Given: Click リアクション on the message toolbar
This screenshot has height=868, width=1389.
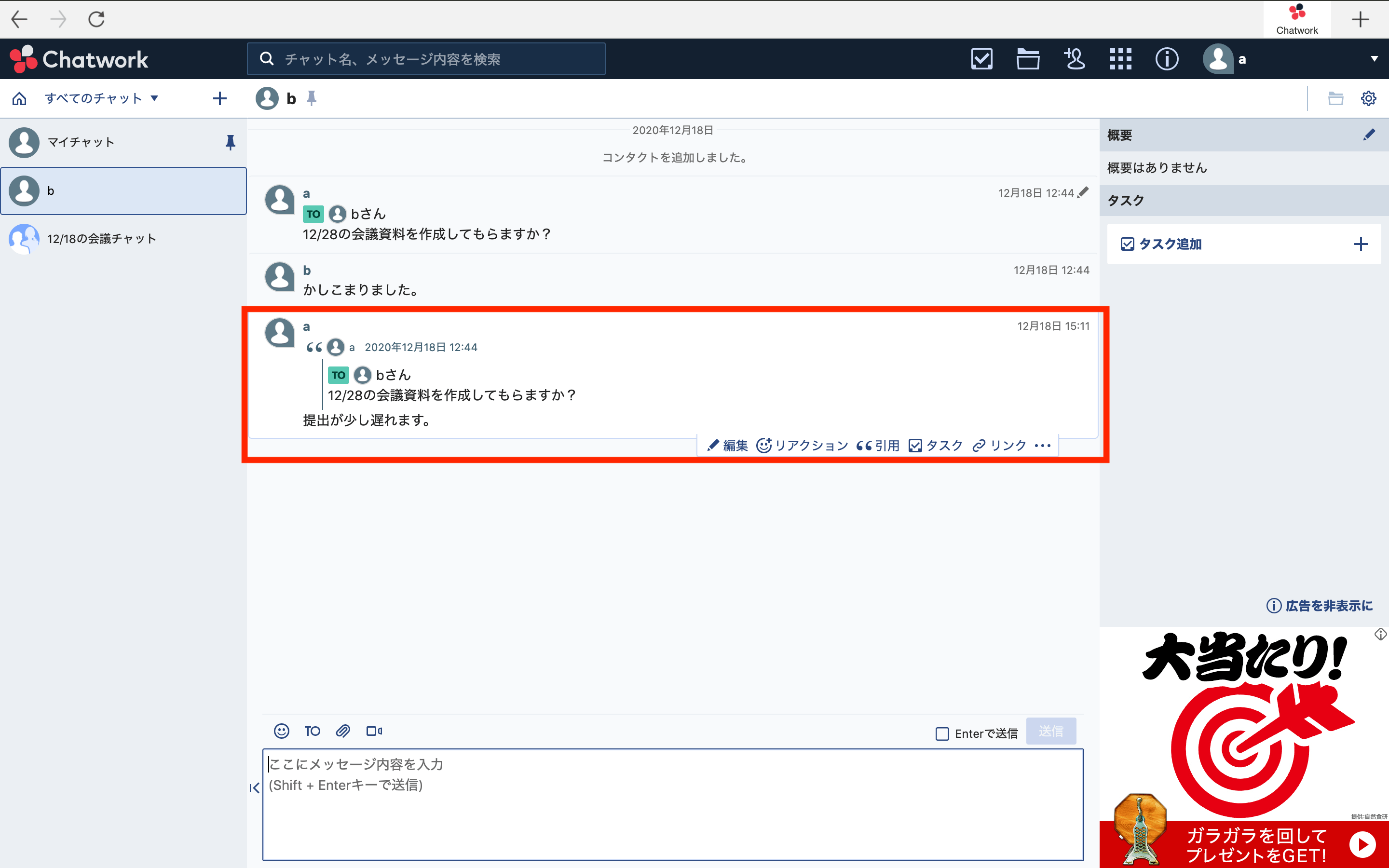Looking at the screenshot, I should [x=802, y=446].
